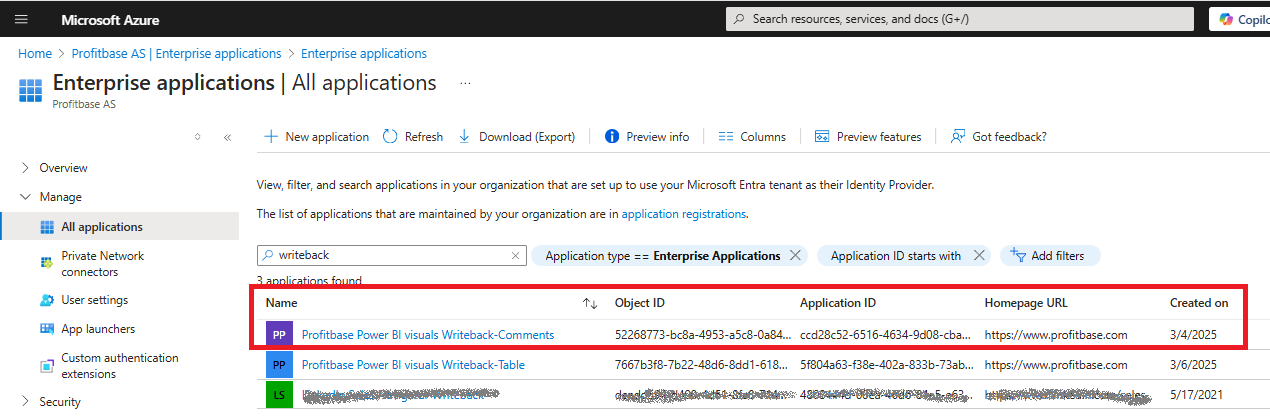
Task: Open the final Enterprise applications breadcrumb
Action: click(x=364, y=53)
